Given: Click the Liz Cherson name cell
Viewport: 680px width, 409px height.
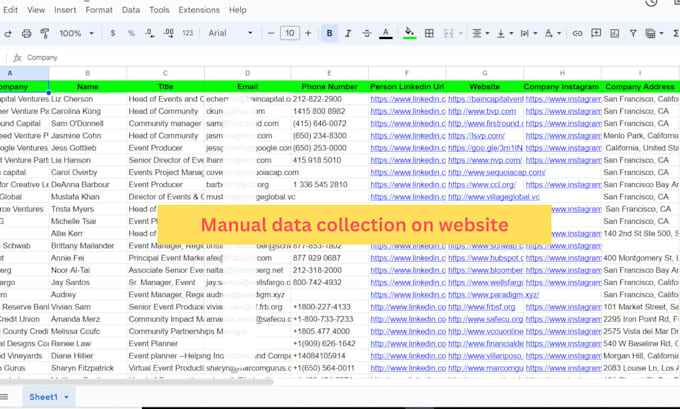Looking at the screenshot, I should pyautogui.click(x=88, y=99).
